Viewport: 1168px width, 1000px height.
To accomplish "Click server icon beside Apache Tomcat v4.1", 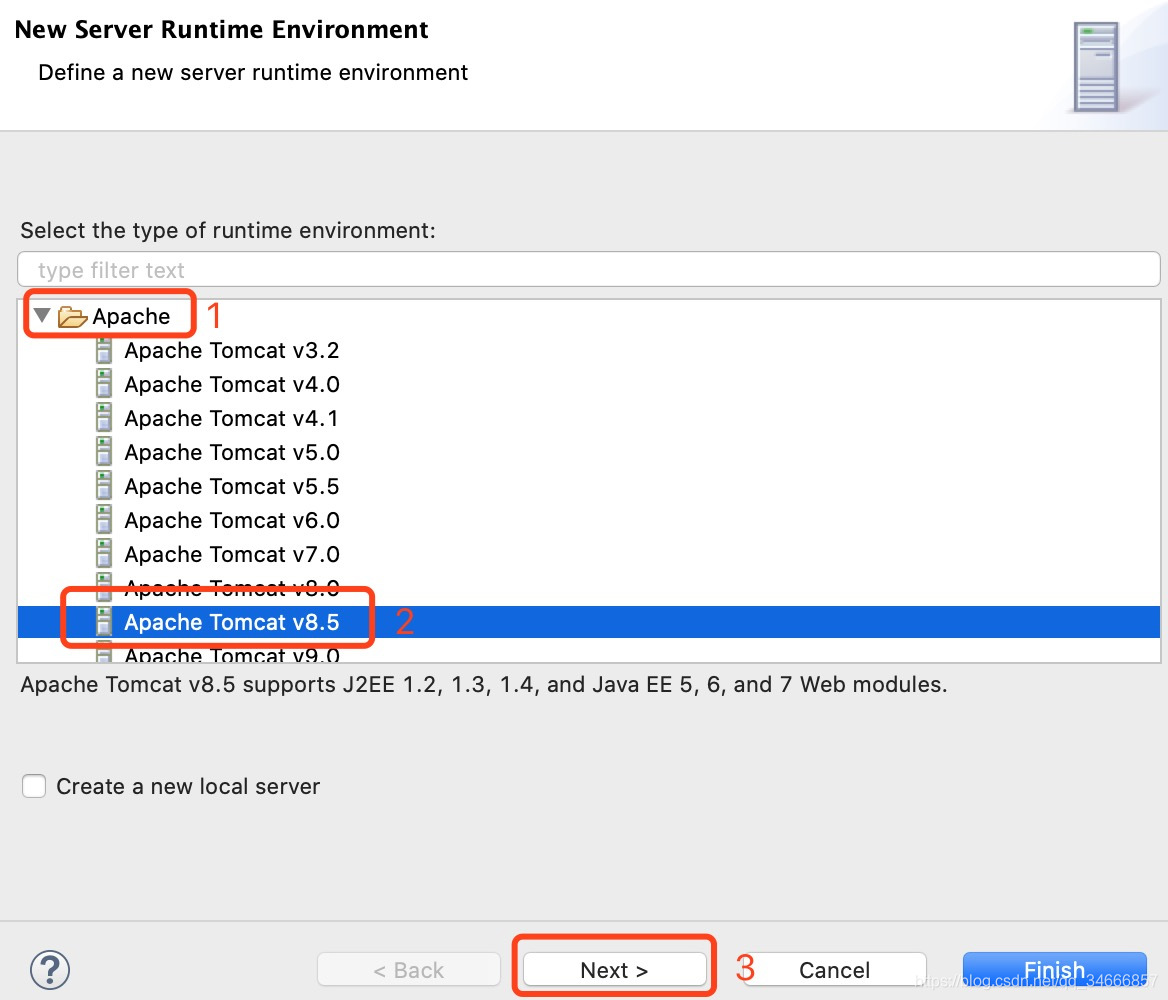I will tap(104, 418).
